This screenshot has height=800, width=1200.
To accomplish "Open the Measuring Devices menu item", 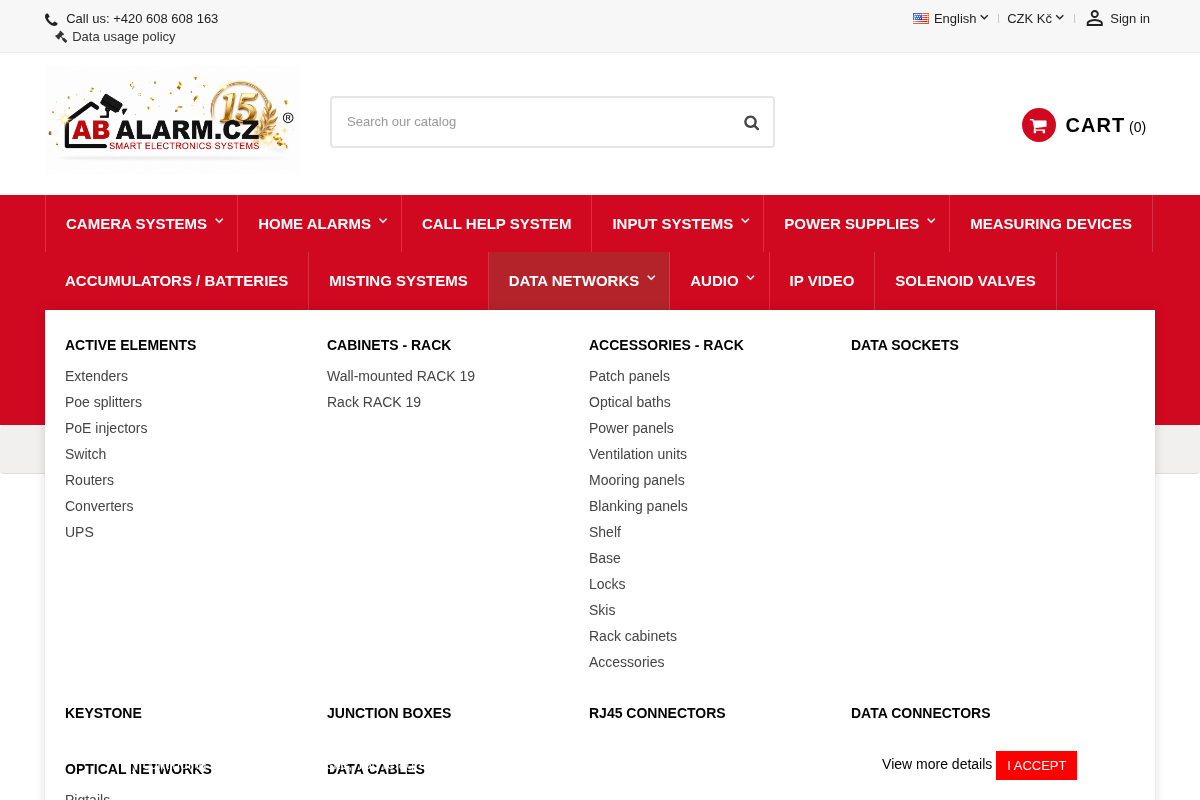I will (x=1051, y=224).
